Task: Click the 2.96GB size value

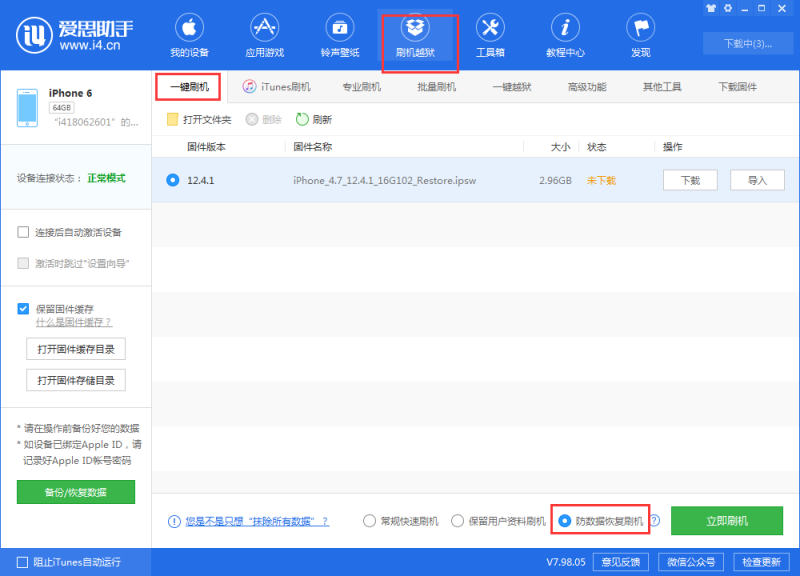Action: pyautogui.click(x=555, y=180)
